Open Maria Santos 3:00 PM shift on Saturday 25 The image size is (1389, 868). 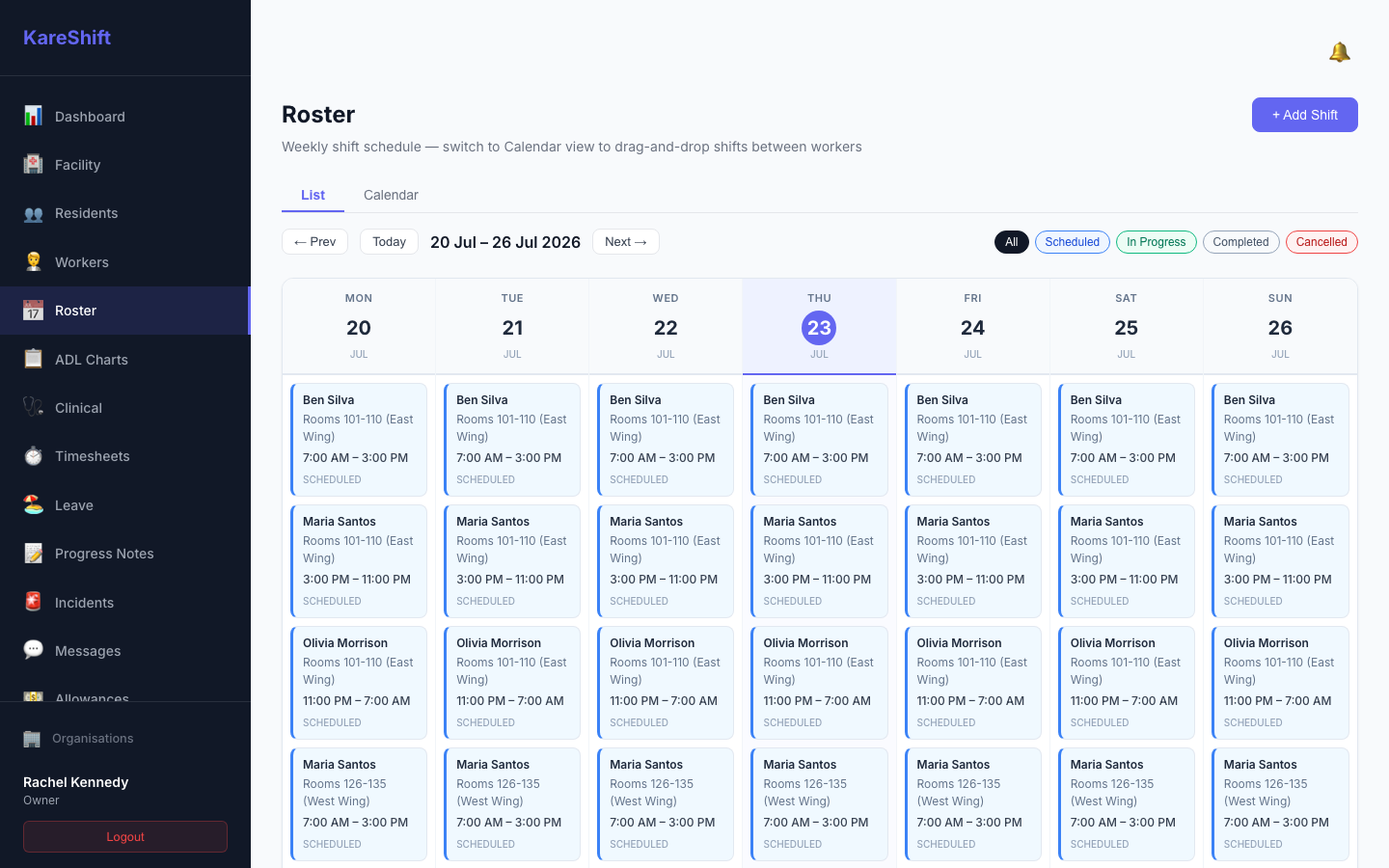click(x=1126, y=561)
